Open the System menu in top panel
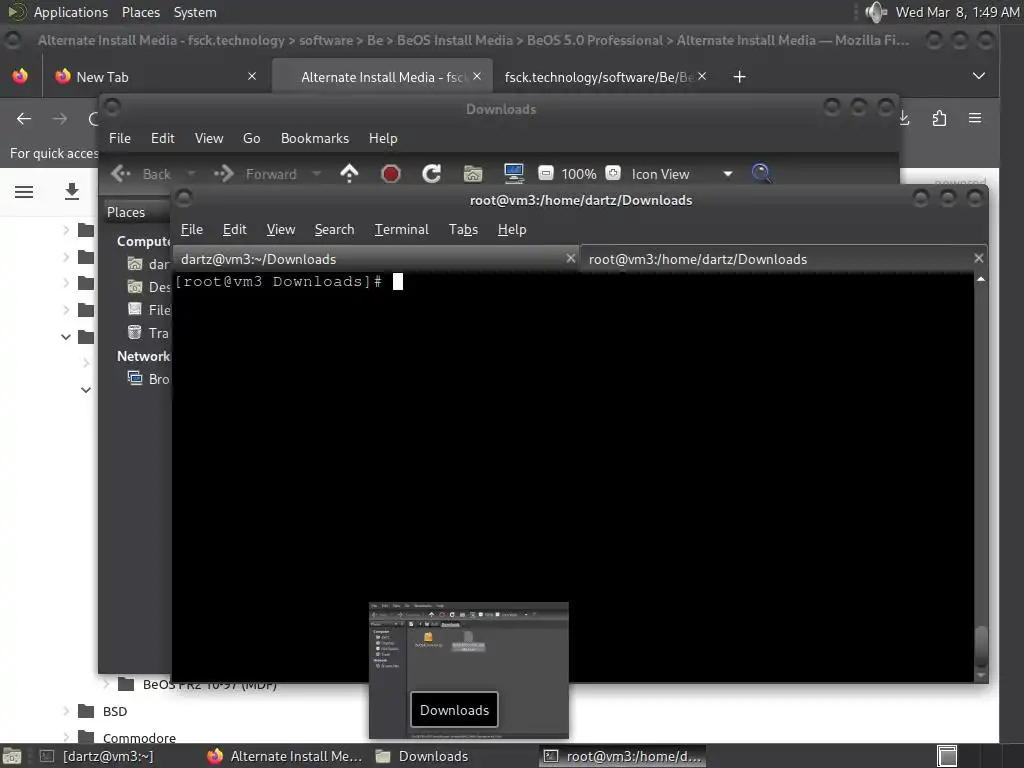 coord(195,12)
